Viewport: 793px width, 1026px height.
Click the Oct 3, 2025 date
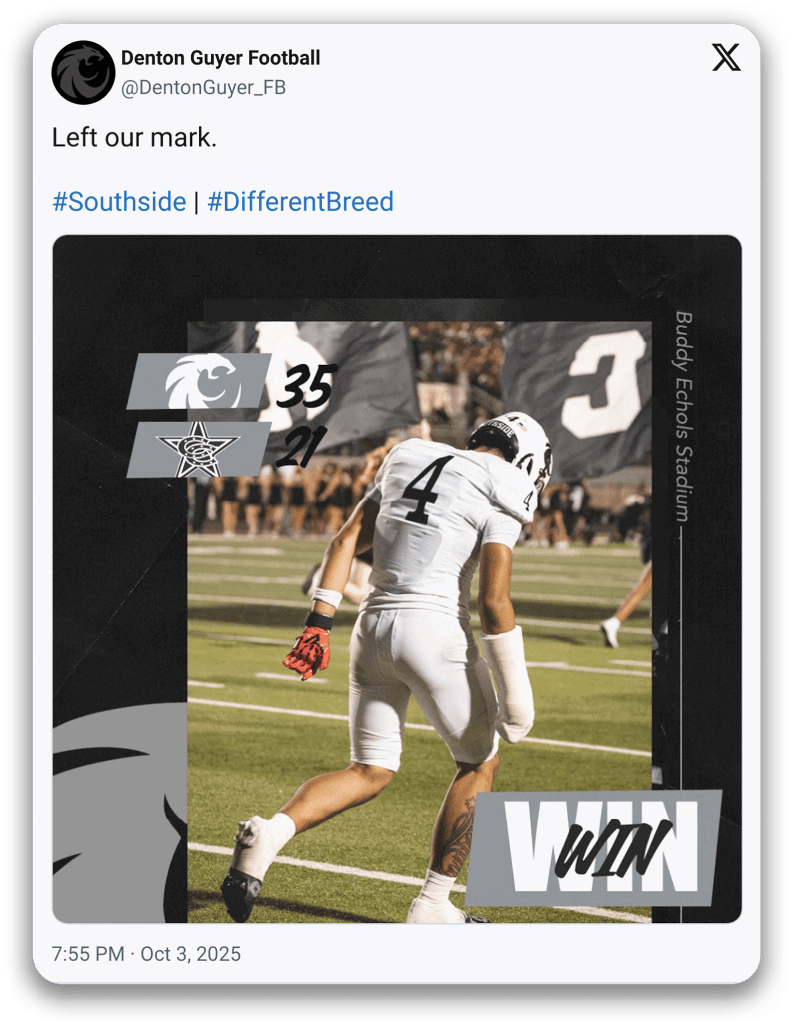(190, 953)
